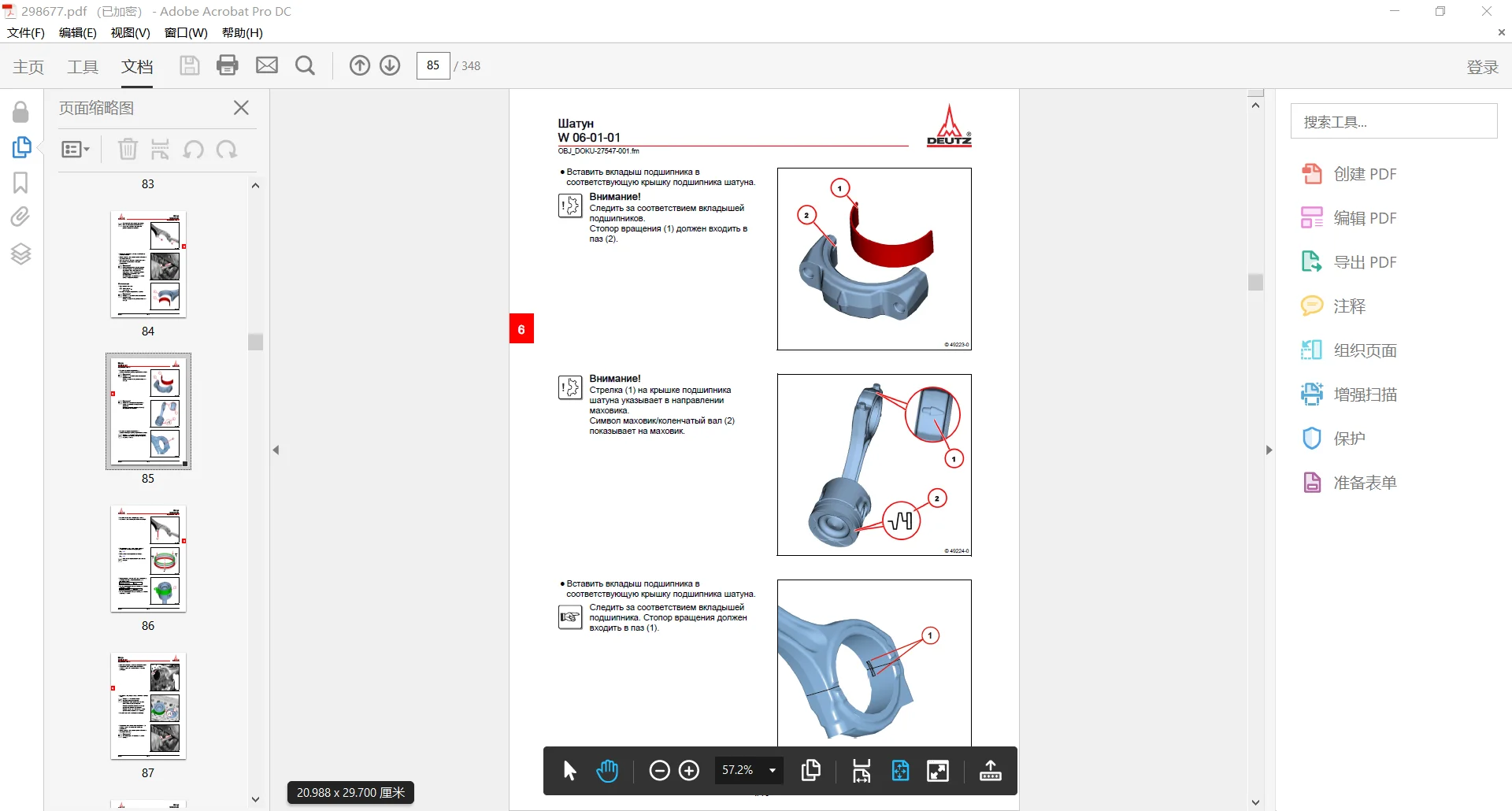Click the 登录 sign-in button
The height and width of the screenshot is (811, 1512).
pos(1482,67)
